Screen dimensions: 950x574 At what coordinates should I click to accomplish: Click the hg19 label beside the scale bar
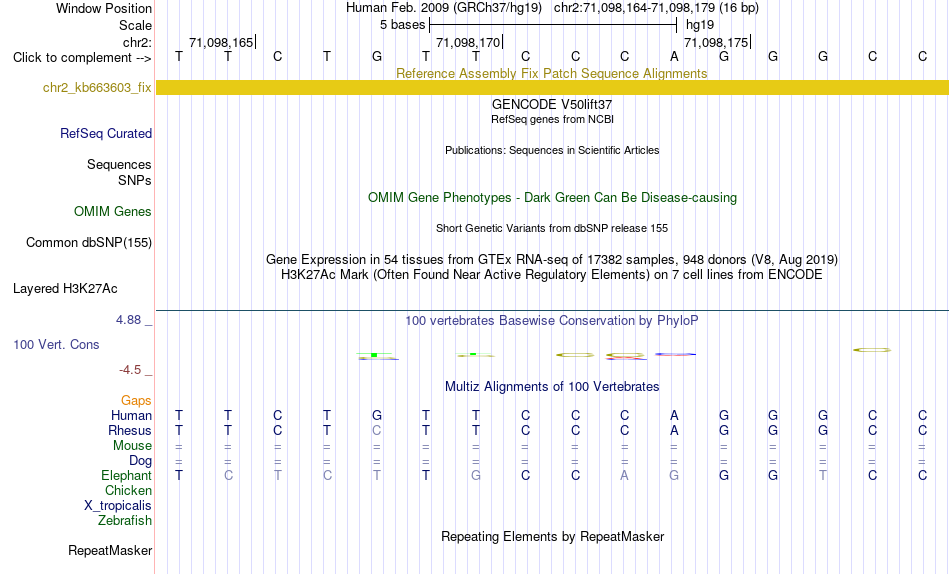click(x=700, y=25)
